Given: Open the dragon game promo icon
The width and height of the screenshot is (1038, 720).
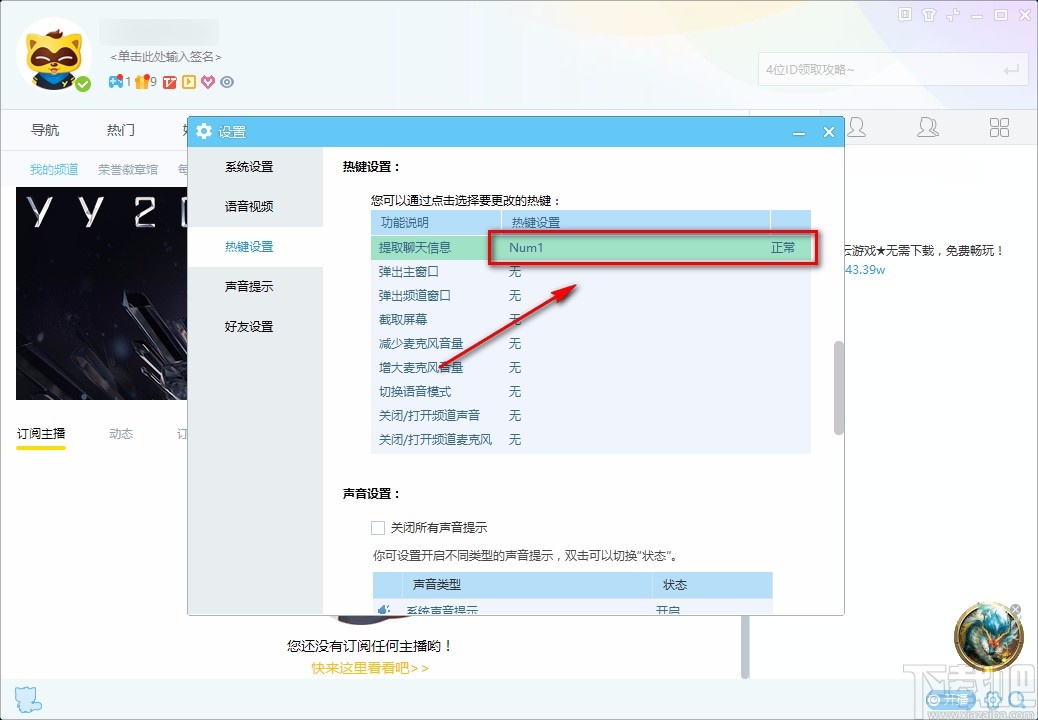Looking at the screenshot, I should [x=988, y=637].
